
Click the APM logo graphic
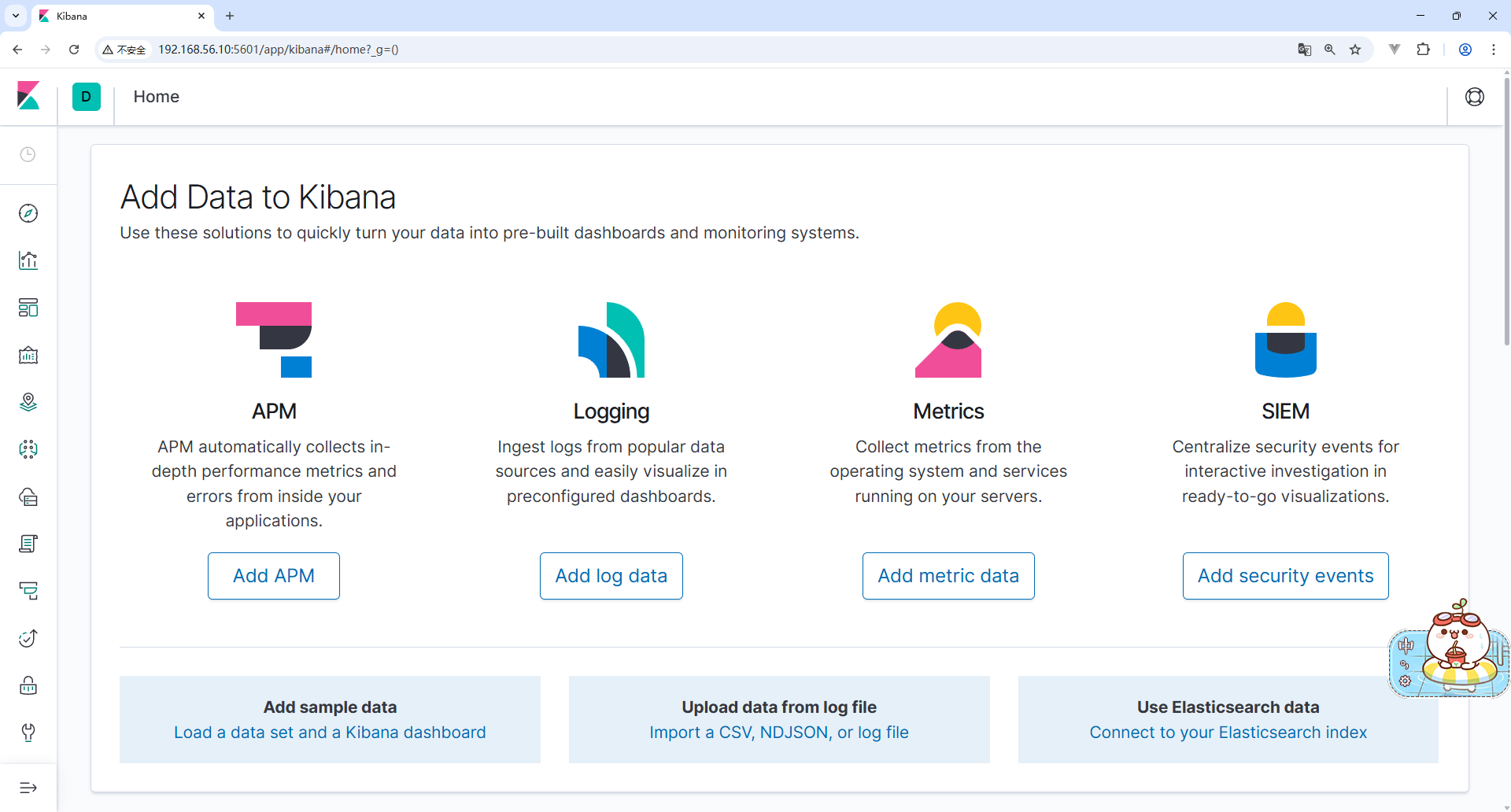[274, 340]
